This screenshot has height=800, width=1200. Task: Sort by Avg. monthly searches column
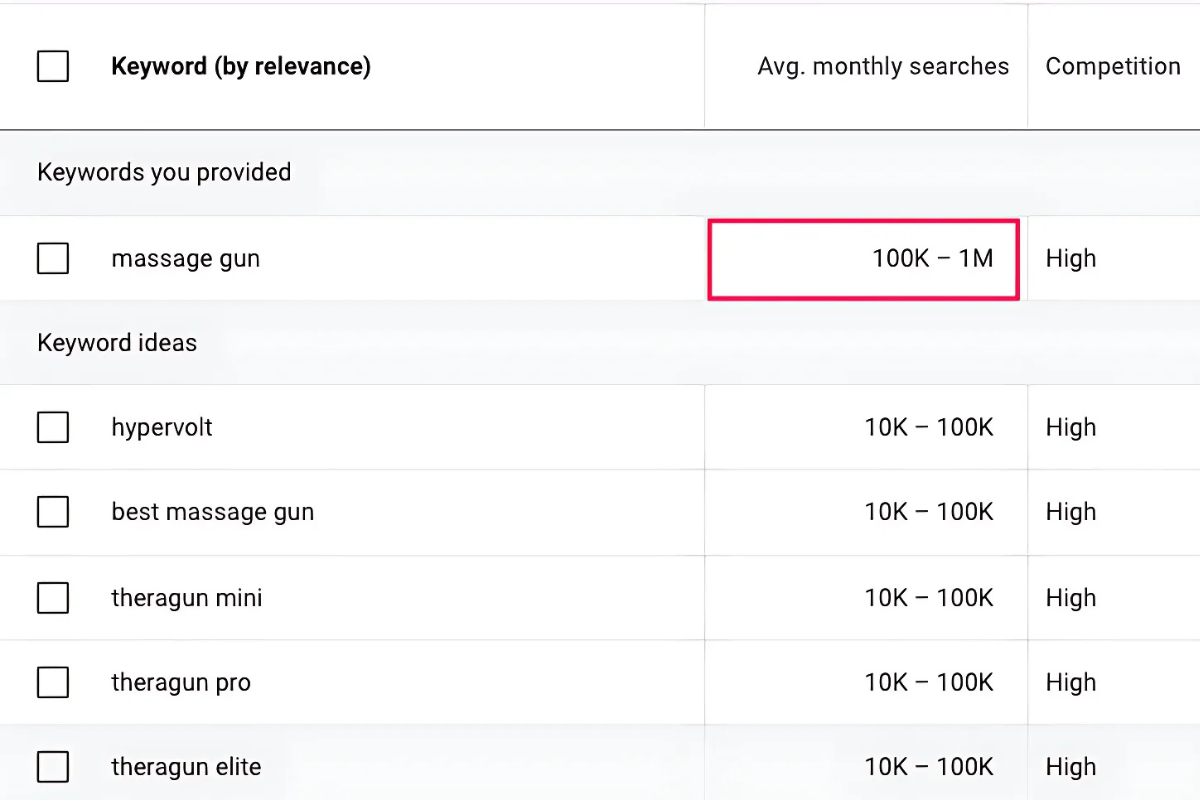(x=883, y=67)
